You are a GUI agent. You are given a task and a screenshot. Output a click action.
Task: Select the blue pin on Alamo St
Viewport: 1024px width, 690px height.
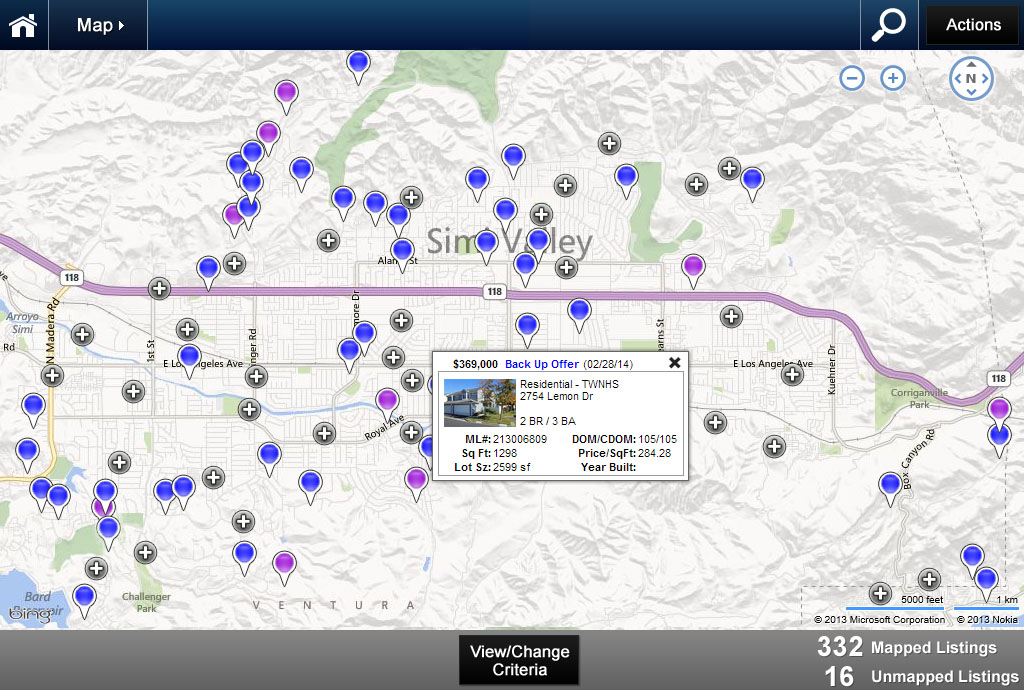click(402, 251)
